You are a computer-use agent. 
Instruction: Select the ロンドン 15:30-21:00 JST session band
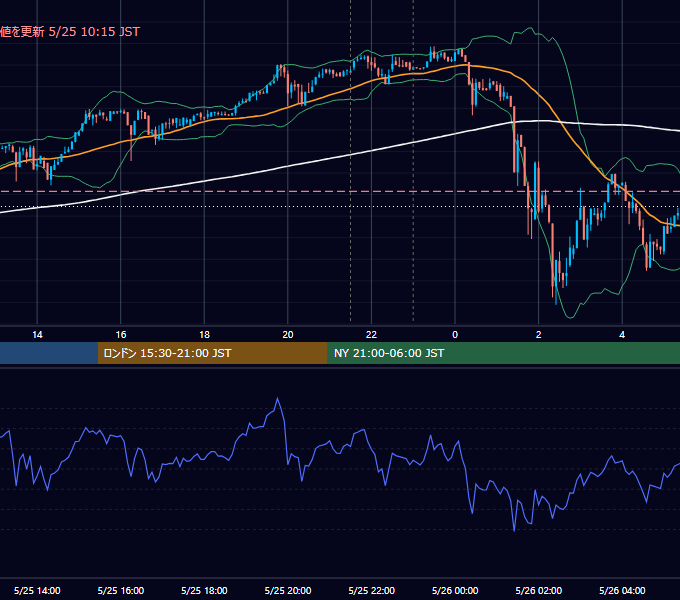[x=212, y=353]
